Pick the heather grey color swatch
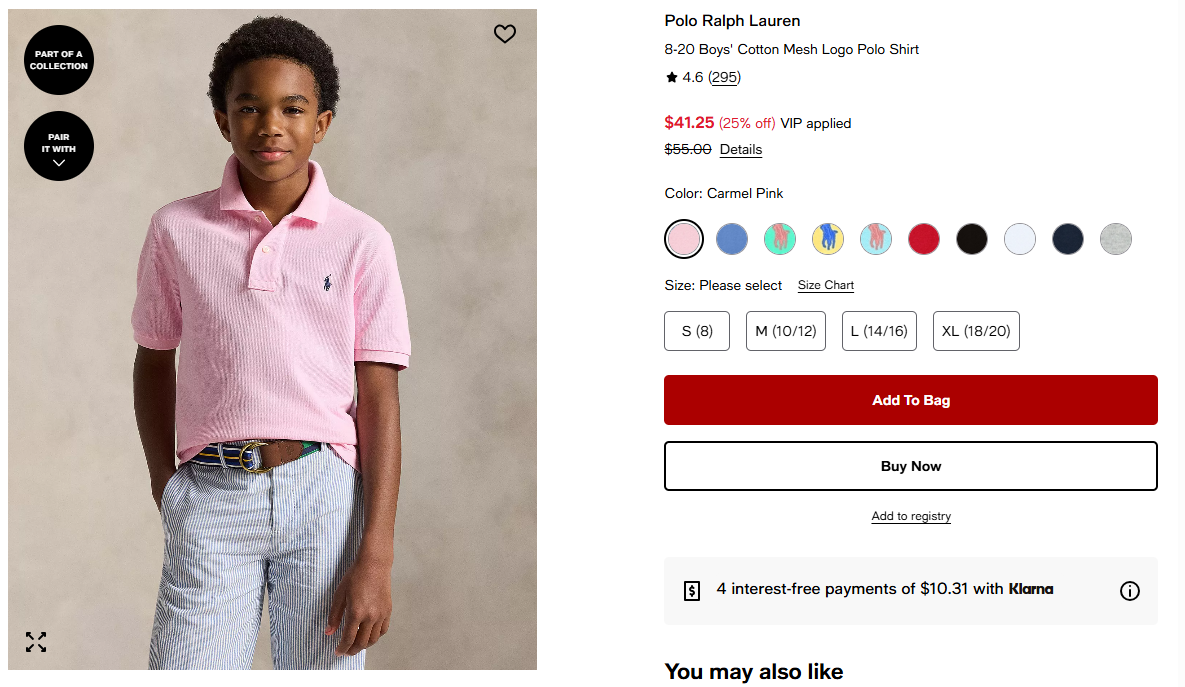The width and height of the screenshot is (1185, 687). (1116, 239)
